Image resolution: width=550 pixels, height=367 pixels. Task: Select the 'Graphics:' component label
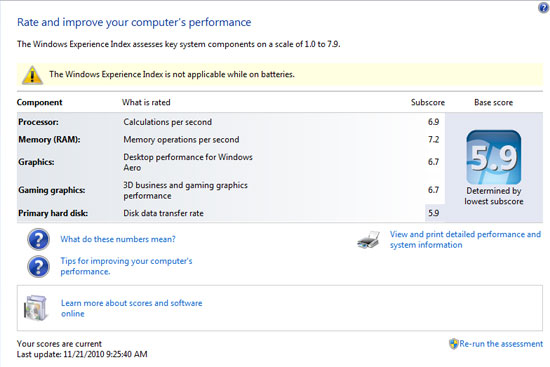(36, 162)
